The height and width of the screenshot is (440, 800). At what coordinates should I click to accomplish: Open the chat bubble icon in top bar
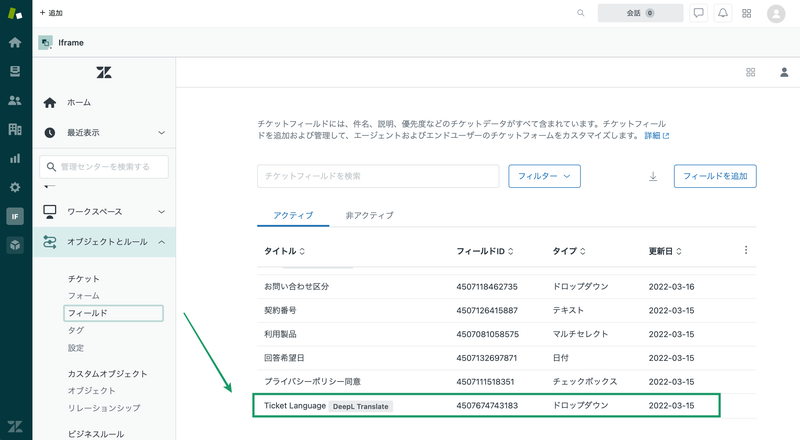[x=698, y=13]
